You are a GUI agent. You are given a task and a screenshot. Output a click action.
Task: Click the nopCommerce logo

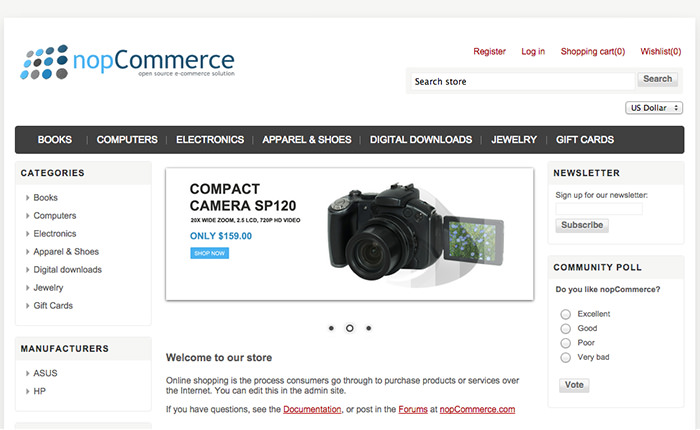[127, 62]
